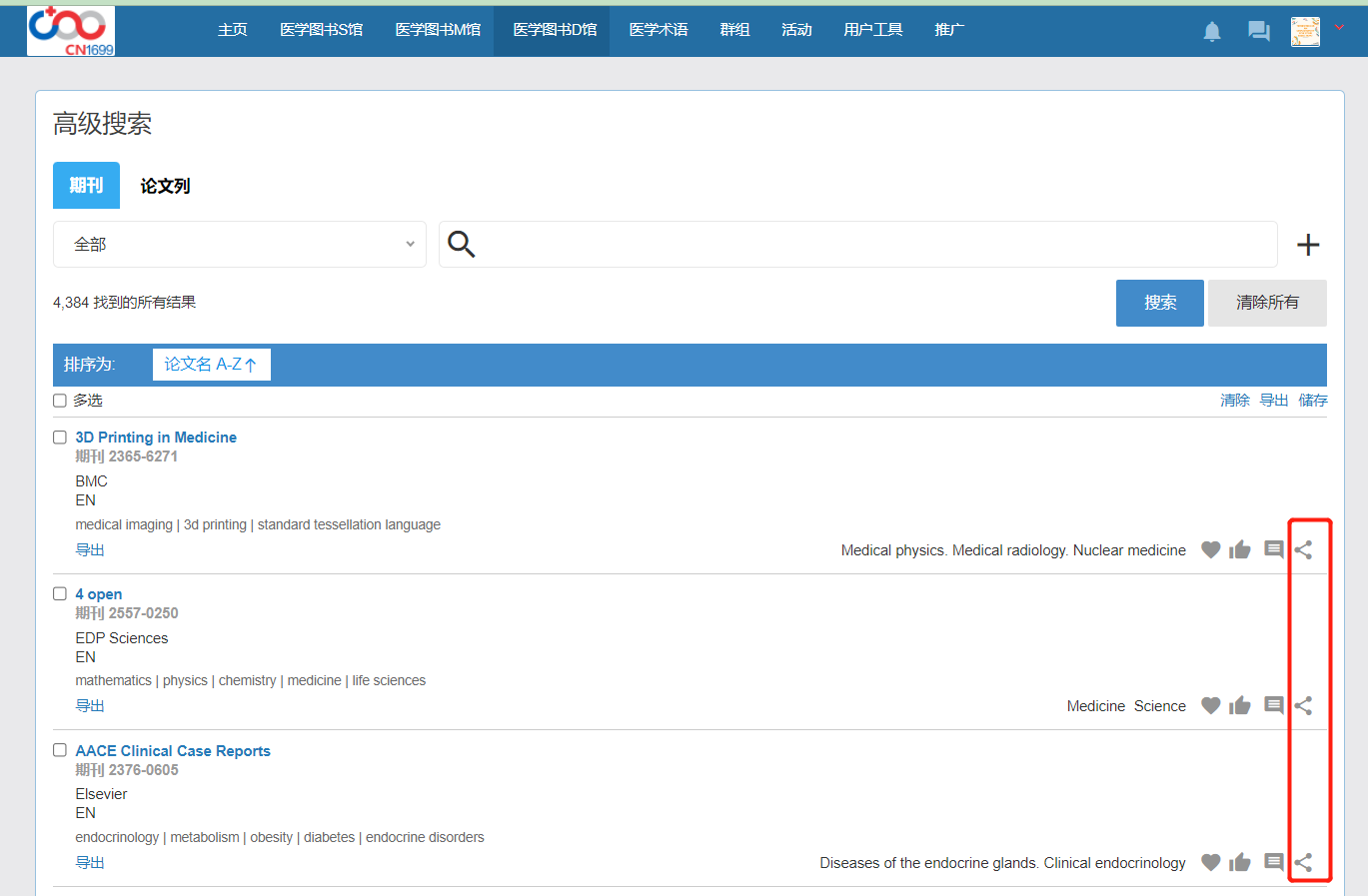Click the Science subject tag

1160,706
